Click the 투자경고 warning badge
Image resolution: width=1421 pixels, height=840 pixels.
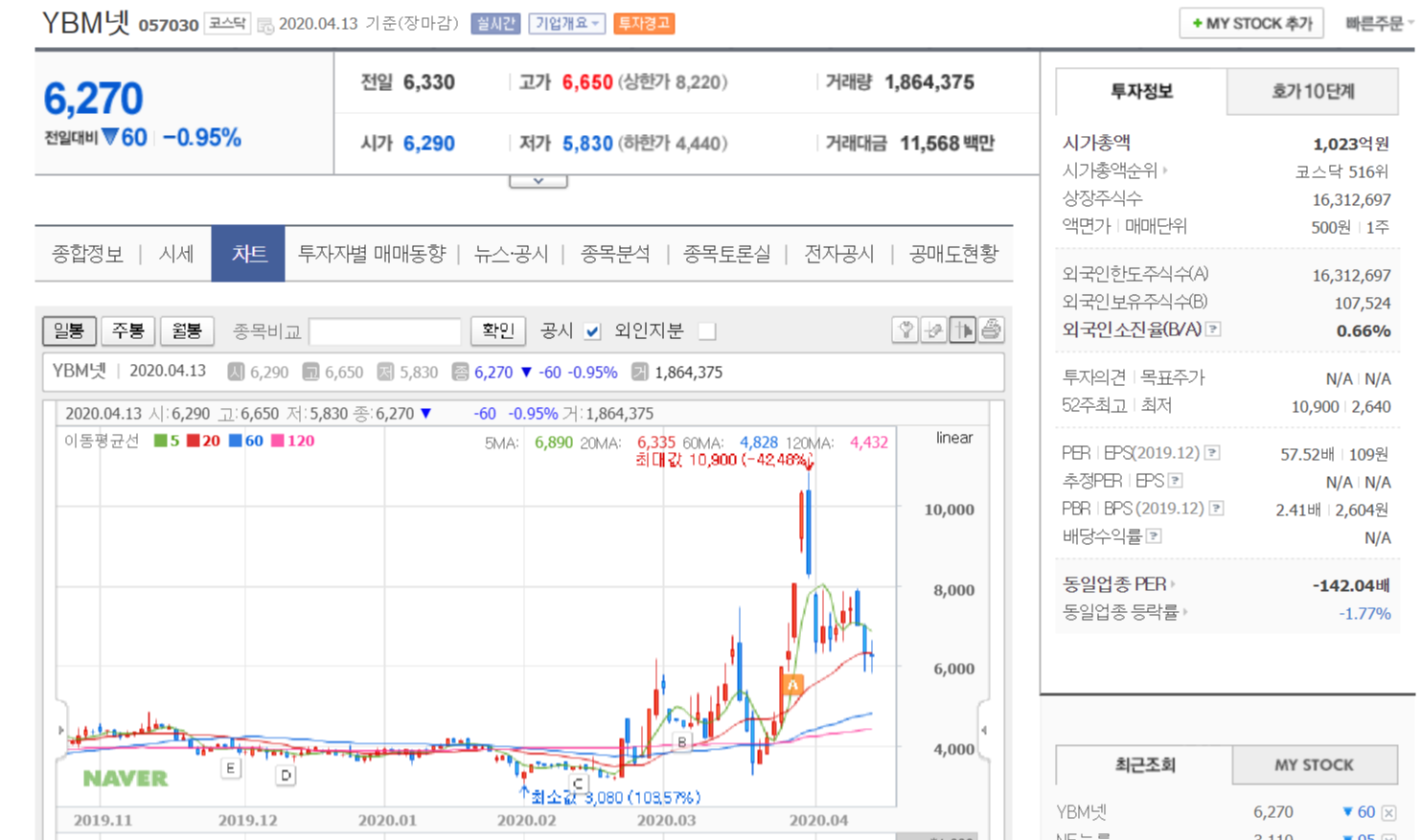click(x=644, y=23)
